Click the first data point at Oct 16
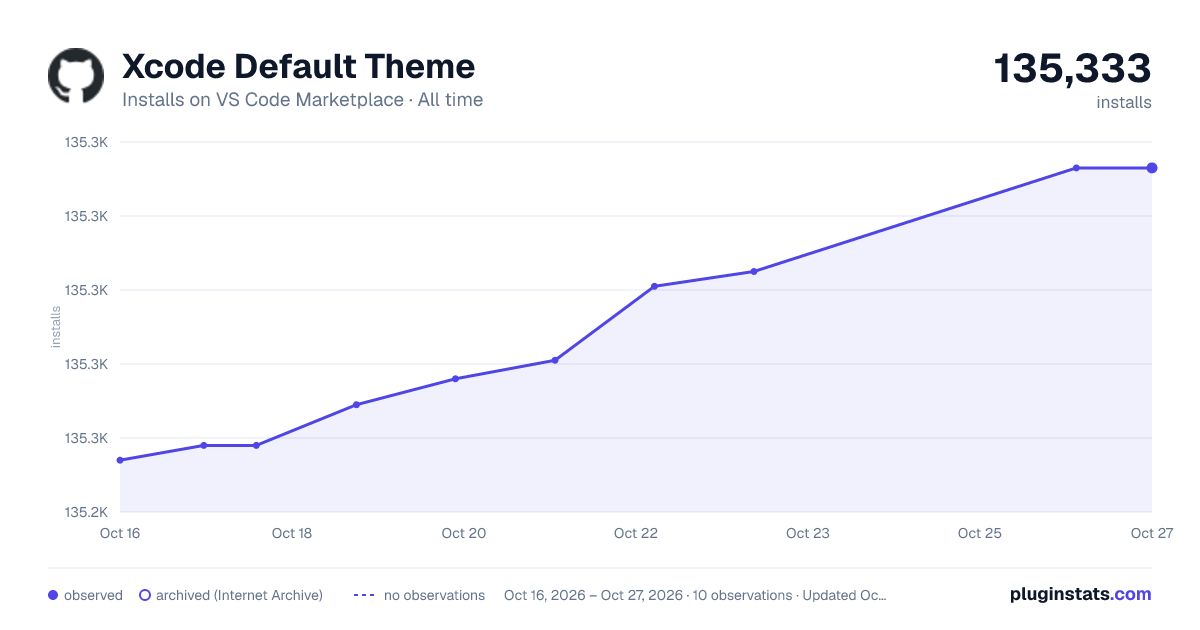Screen dimensions: 1200x630 [x=120, y=460]
